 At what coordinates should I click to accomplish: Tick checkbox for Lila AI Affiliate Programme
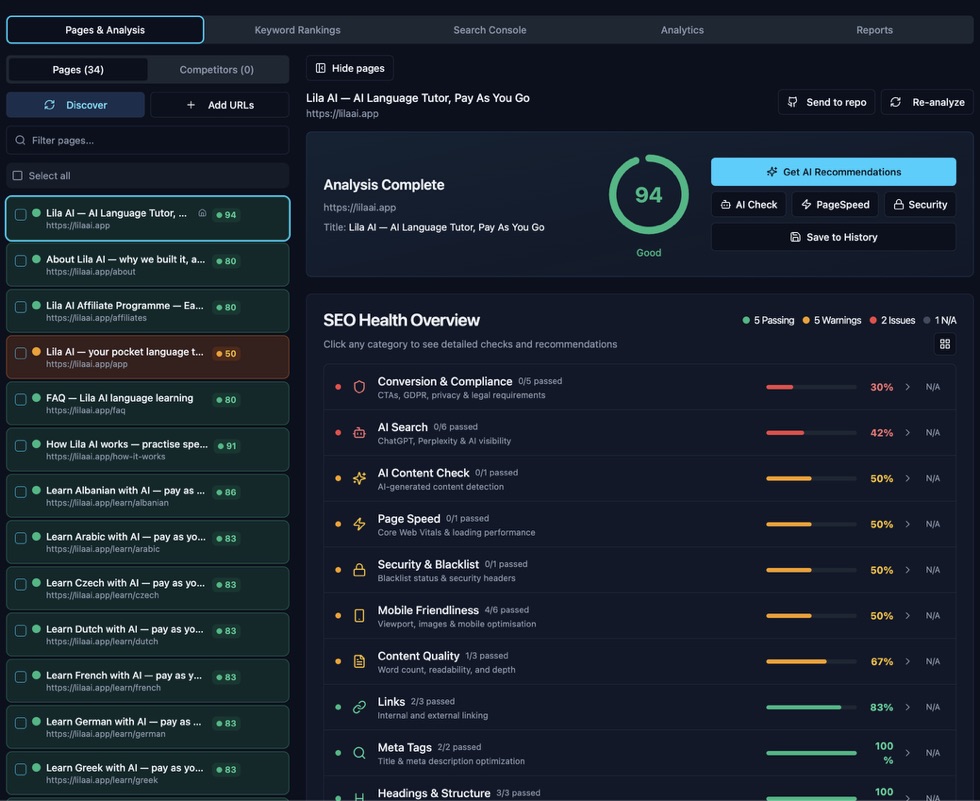(x=21, y=307)
